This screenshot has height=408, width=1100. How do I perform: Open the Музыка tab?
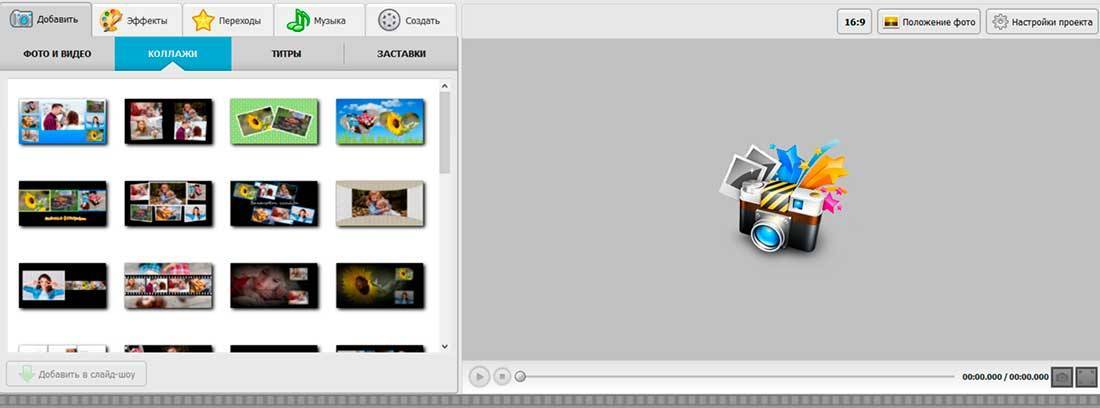[x=320, y=20]
